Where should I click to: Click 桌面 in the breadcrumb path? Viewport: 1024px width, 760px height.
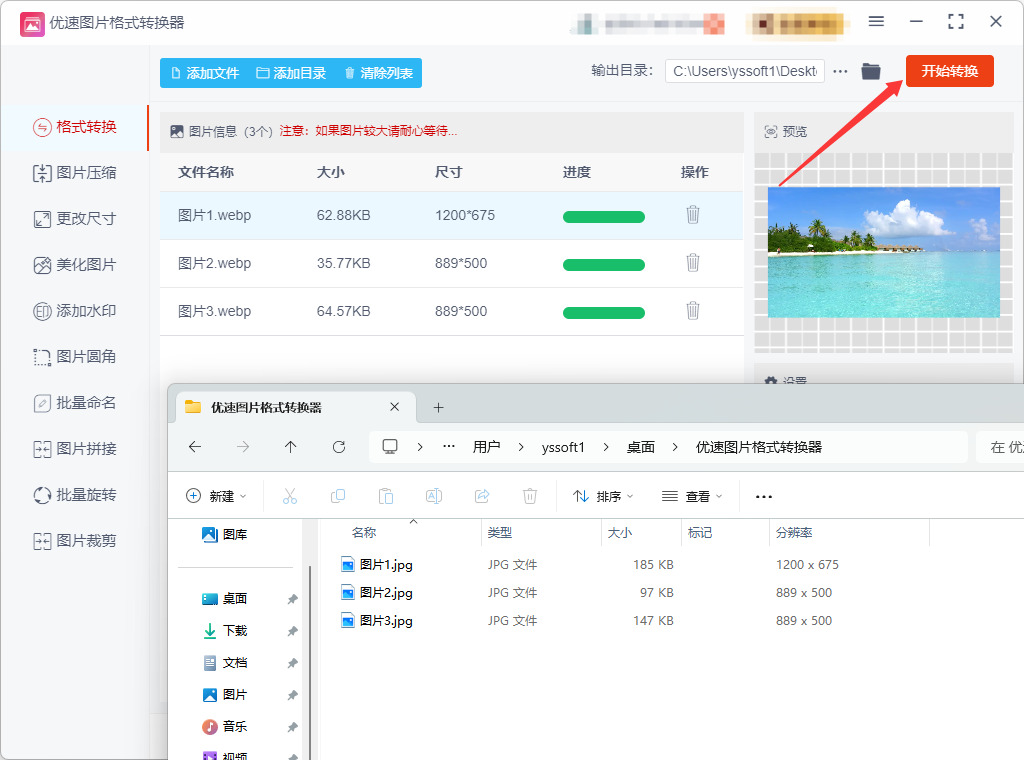click(641, 447)
